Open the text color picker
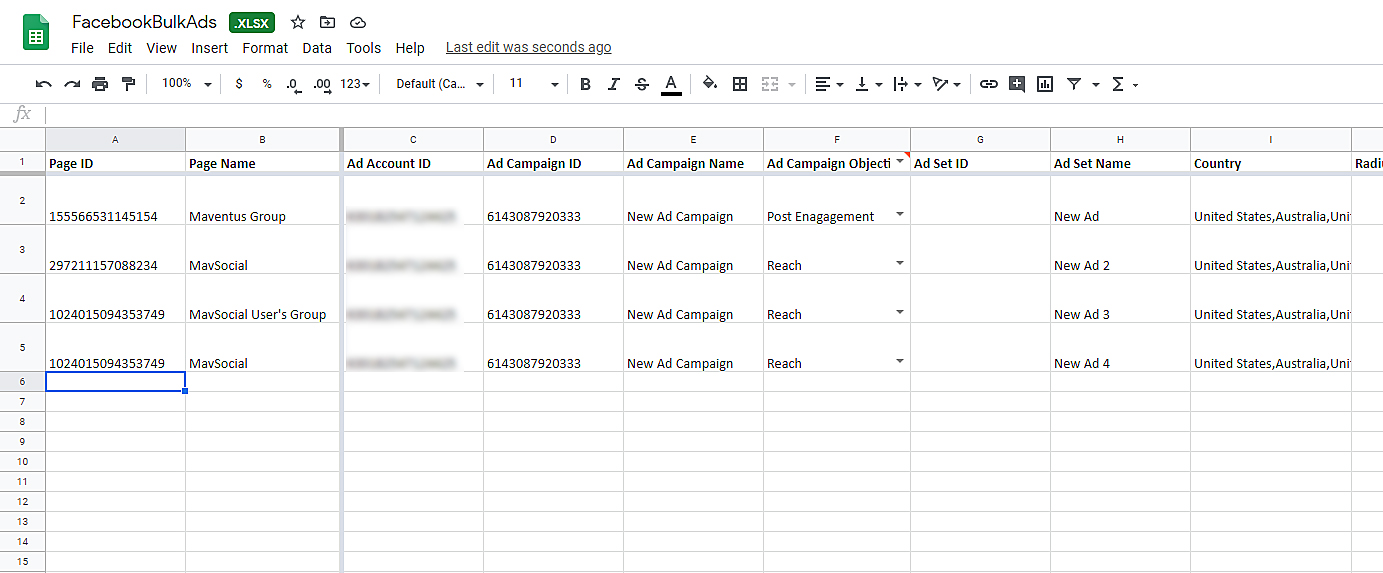The height and width of the screenshot is (573, 1383). [671, 84]
